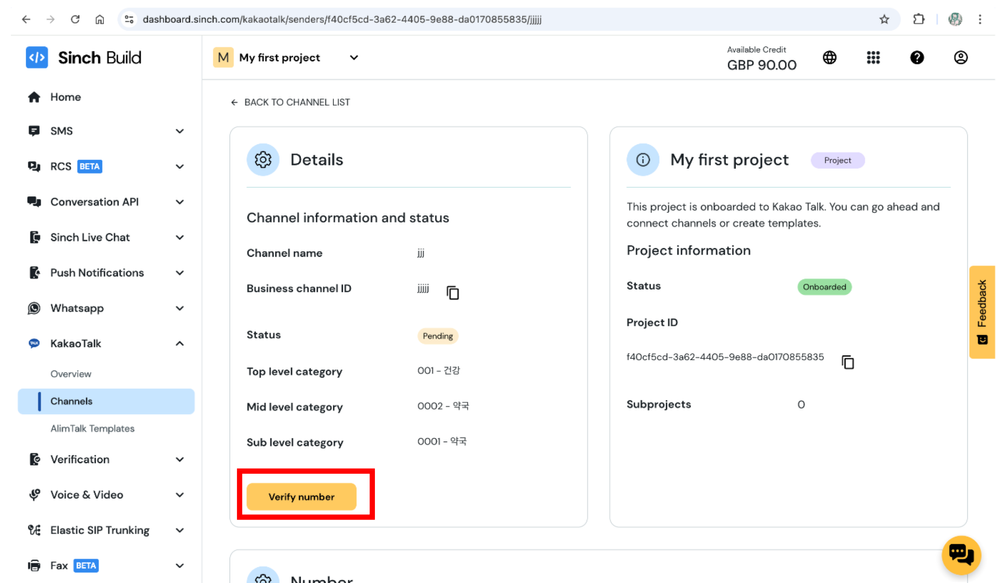Viewport: 998px width, 583px height.
Task: Open the browser three-dot menu
Action: [x=980, y=19]
